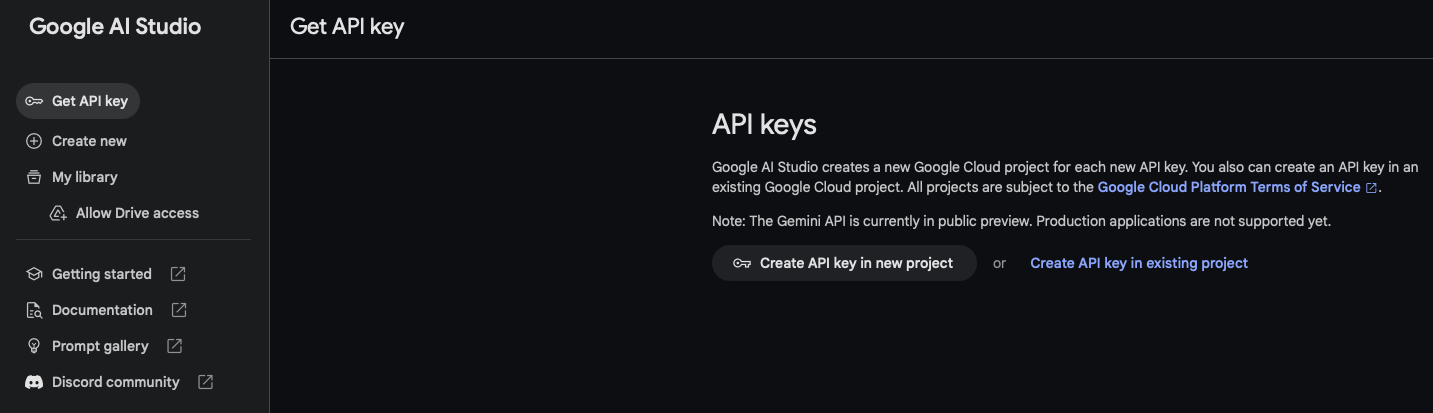Click the Discord logo icon

pos(34,382)
